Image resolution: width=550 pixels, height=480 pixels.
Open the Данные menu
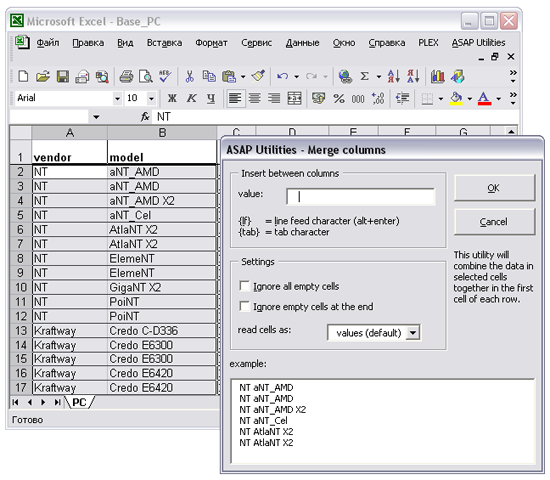pos(302,43)
